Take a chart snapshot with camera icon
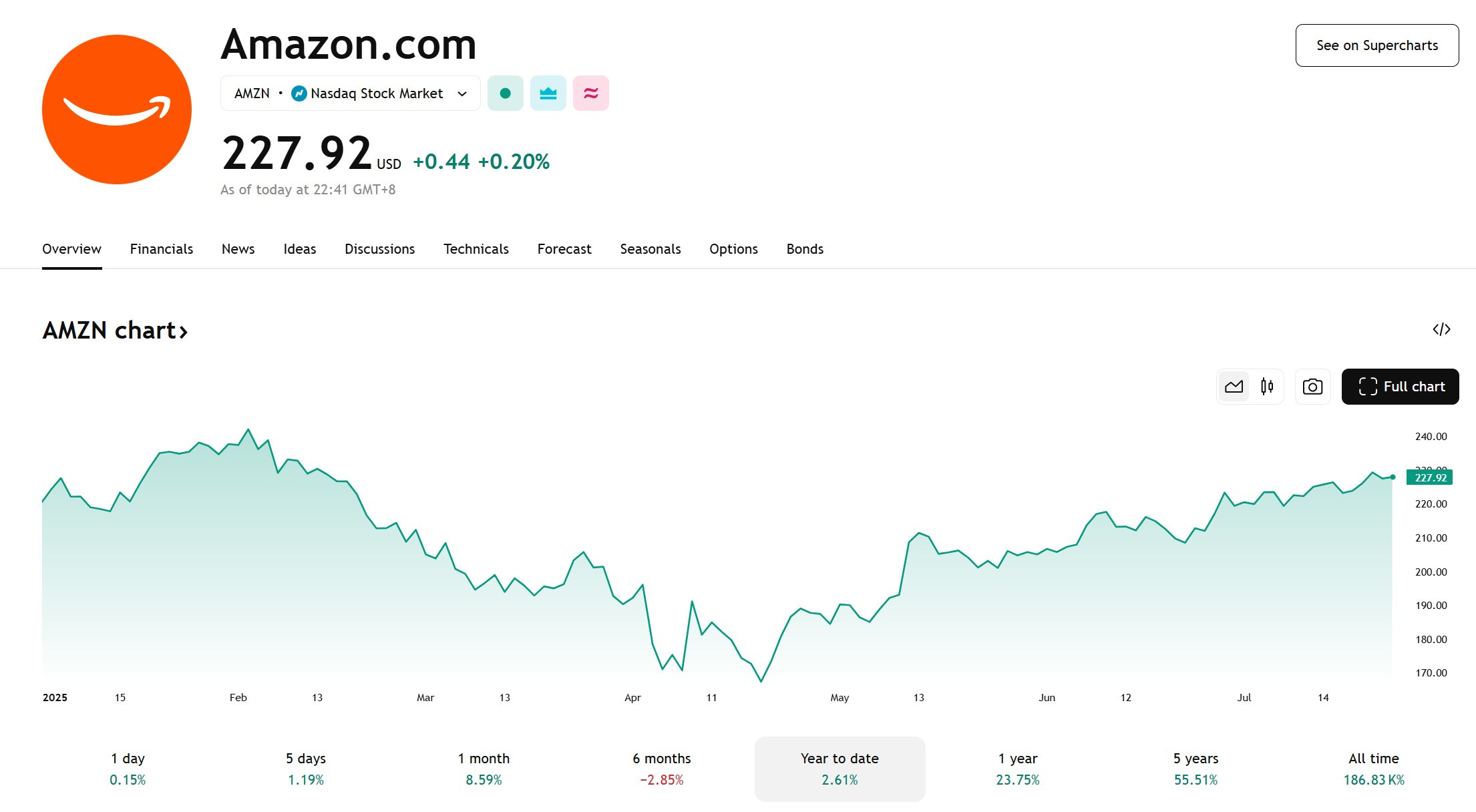 click(x=1312, y=387)
